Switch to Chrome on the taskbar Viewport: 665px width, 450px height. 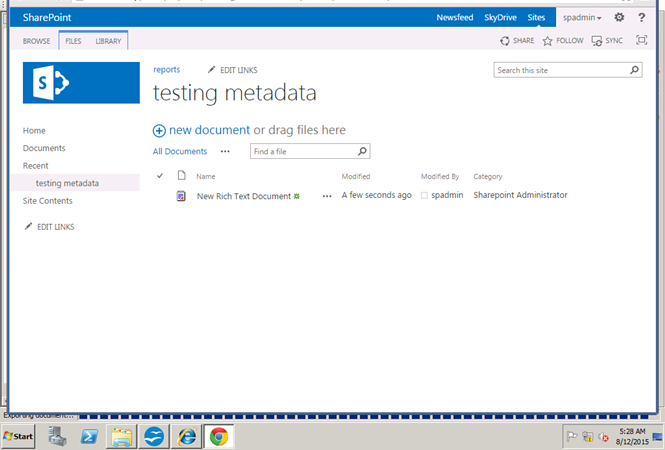[x=219, y=436]
